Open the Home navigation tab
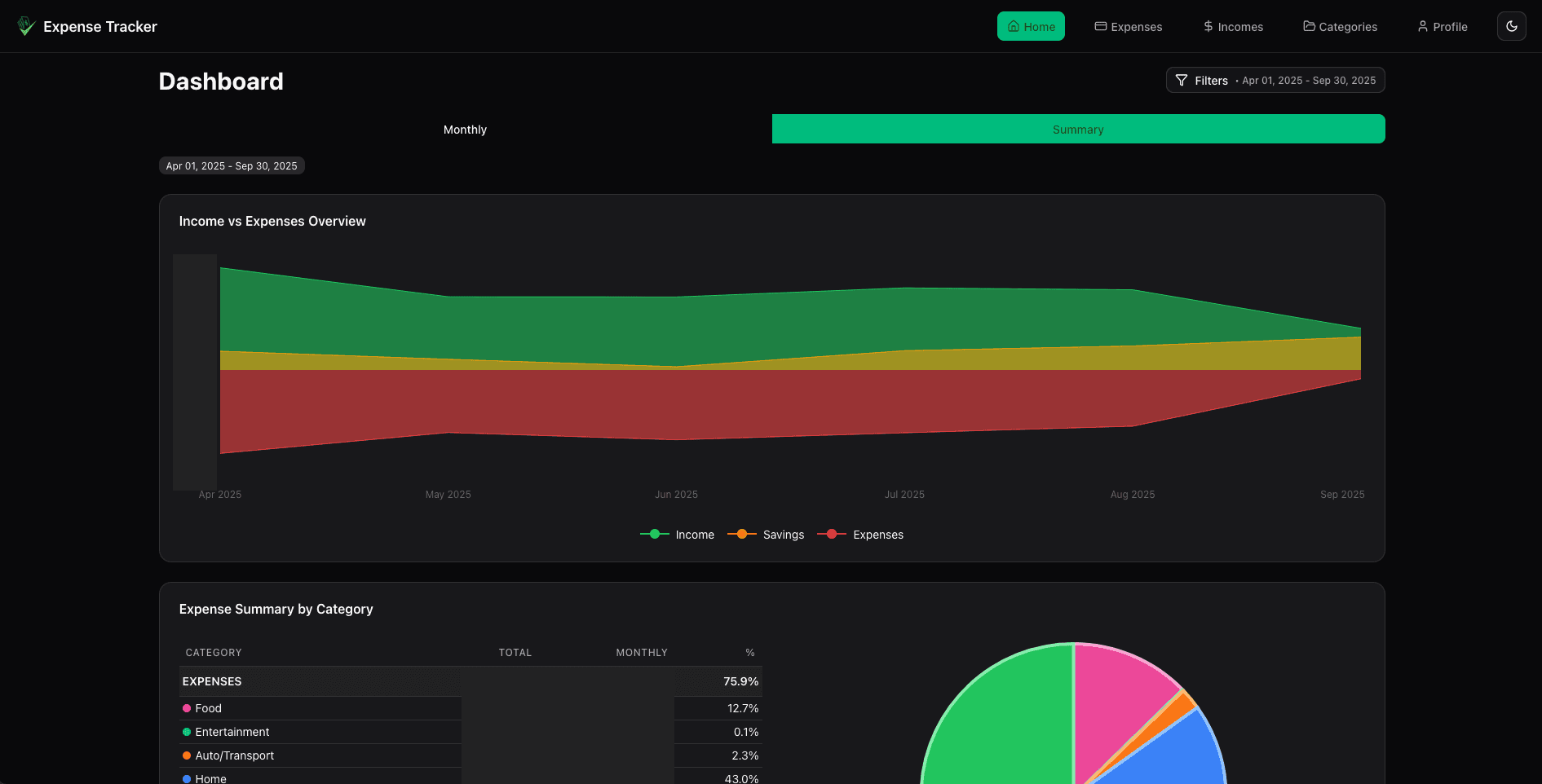Image resolution: width=1542 pixels, height=784 pixels. 1031,26
